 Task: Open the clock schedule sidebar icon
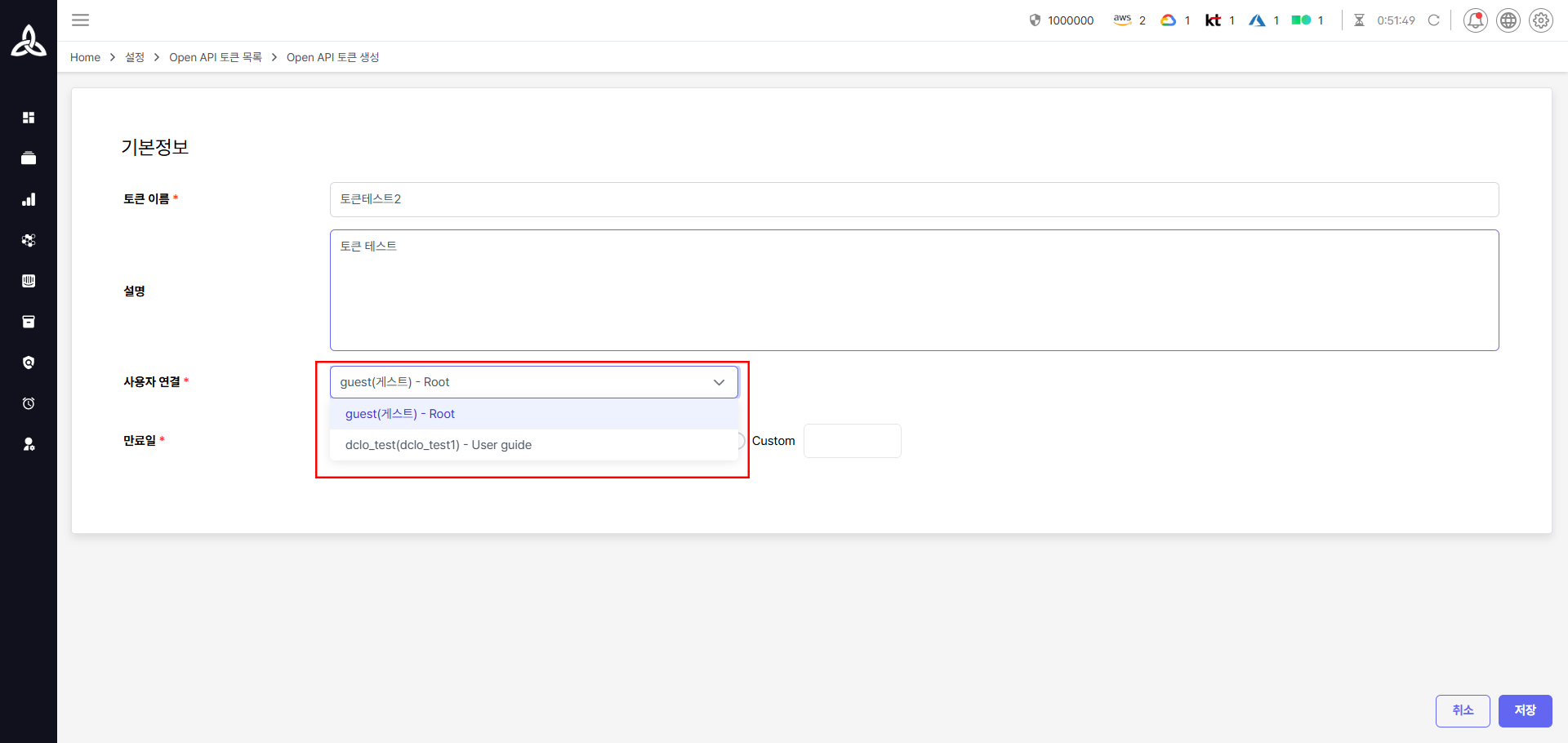click(x=29, y=403)
